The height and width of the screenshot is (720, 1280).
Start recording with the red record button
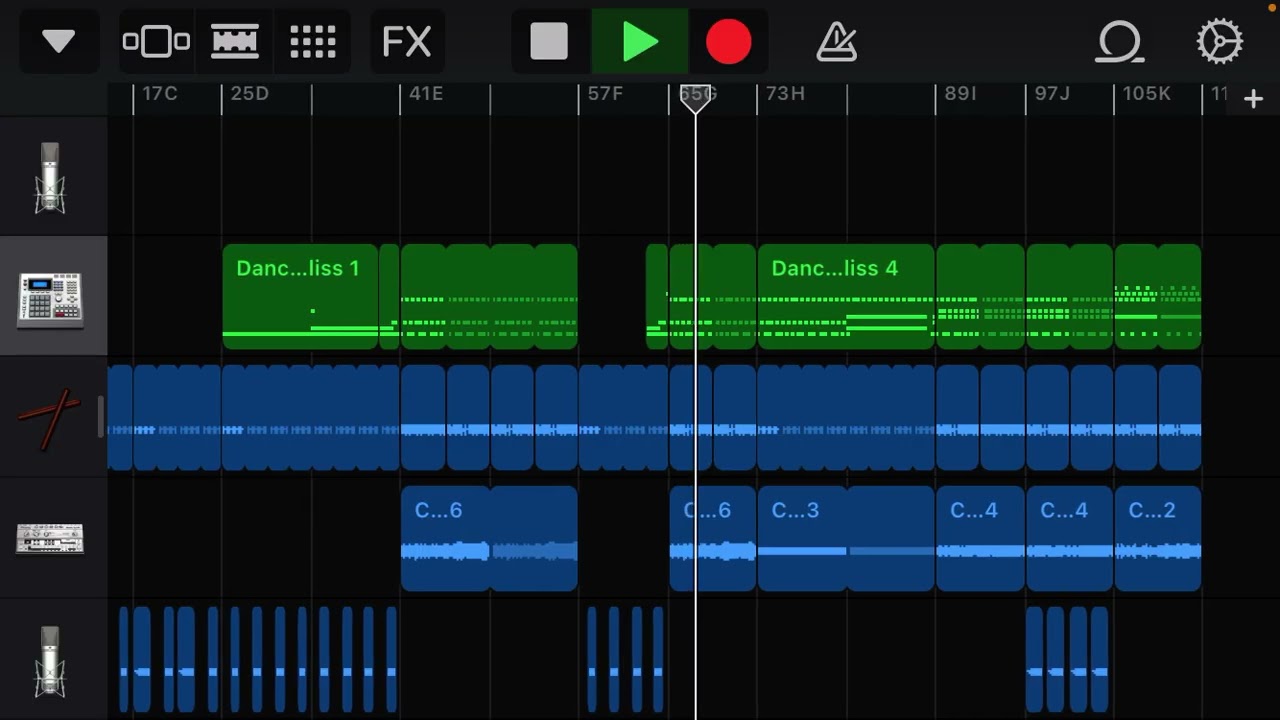click(728, 42)
